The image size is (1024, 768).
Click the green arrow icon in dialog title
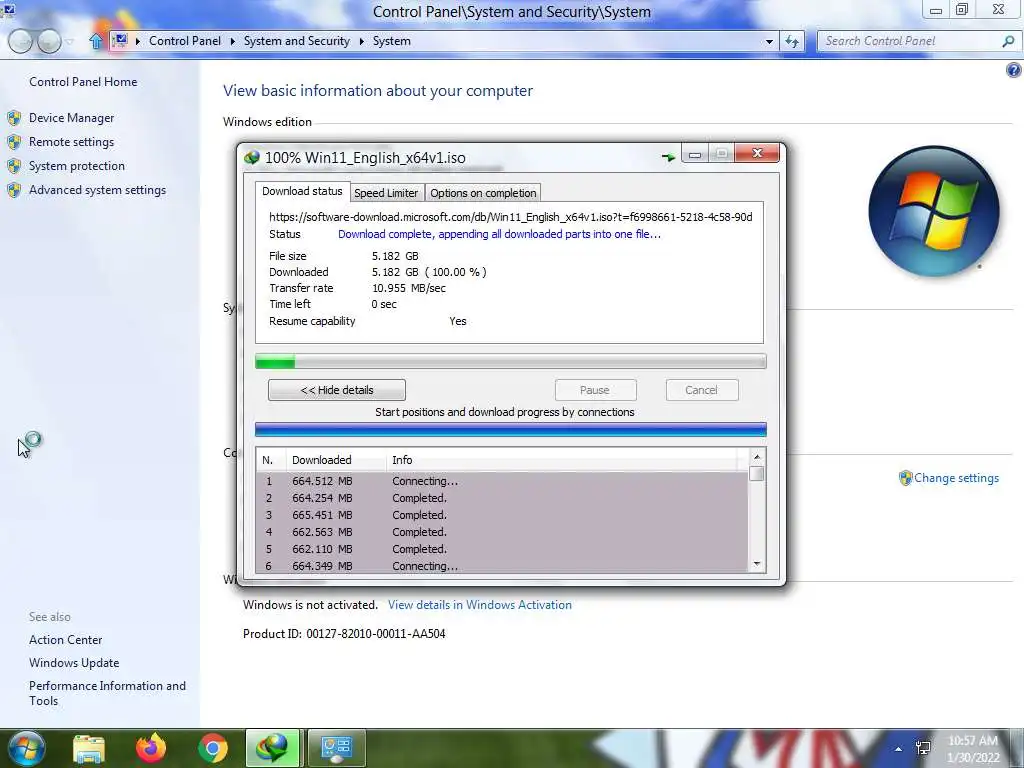[x=668, y=157]
